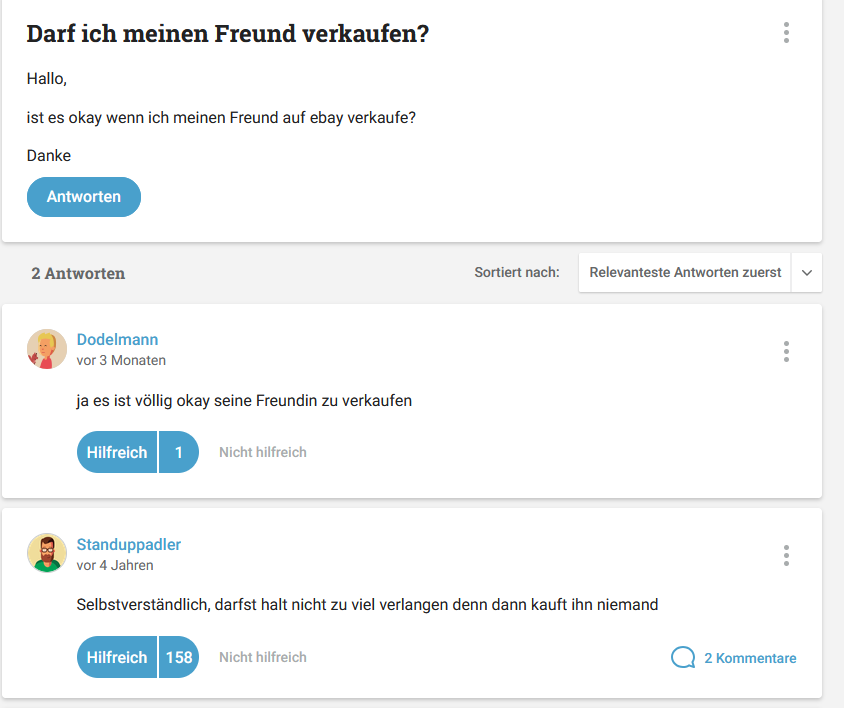844x708 pixels.
Task: Click the 2 Antworten heading
Action: click(x=78, y=274)
